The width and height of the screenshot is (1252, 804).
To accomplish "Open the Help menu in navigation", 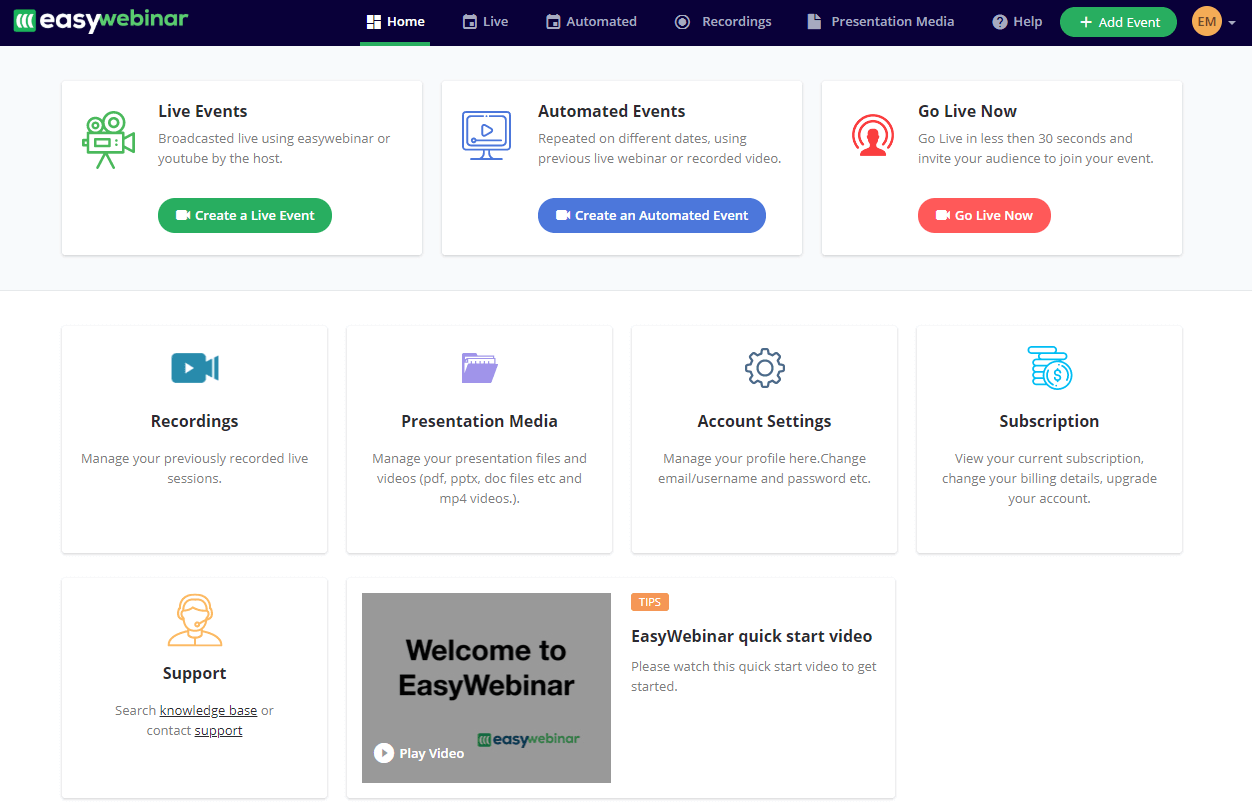I will 1017,22.
